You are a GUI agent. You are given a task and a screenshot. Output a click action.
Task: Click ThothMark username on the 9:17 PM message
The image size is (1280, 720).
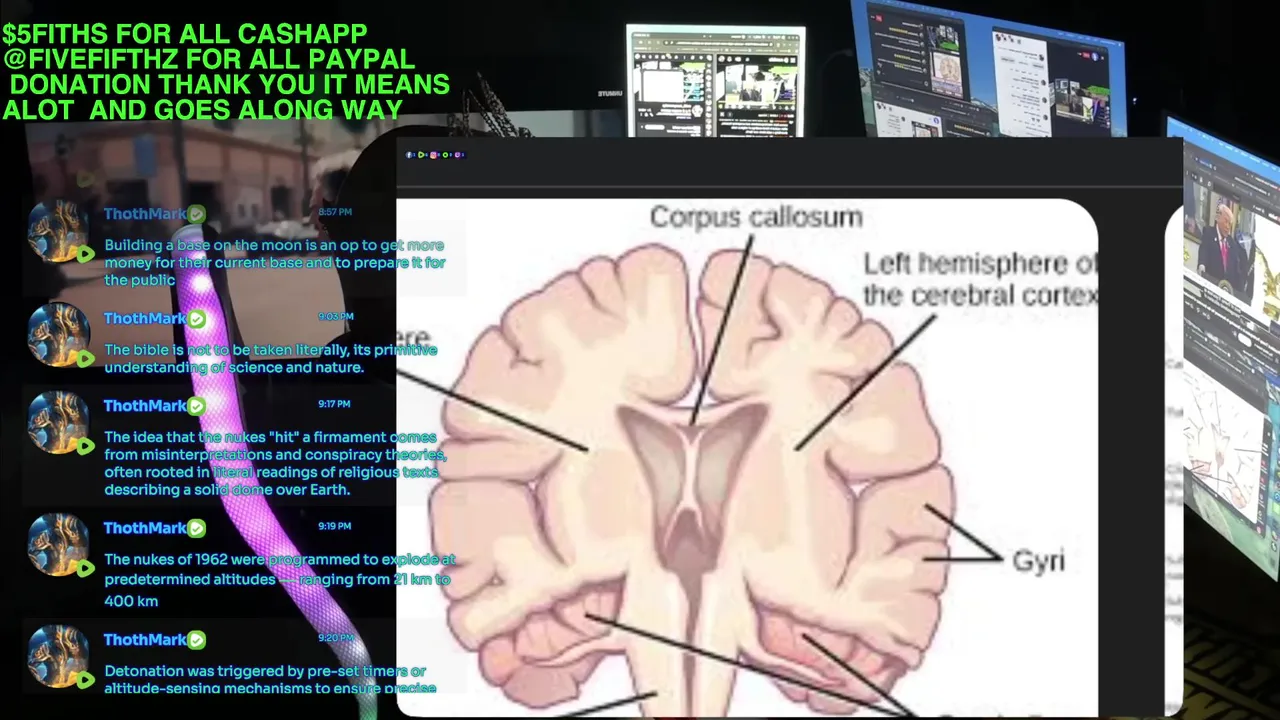(x=145, y=406)
